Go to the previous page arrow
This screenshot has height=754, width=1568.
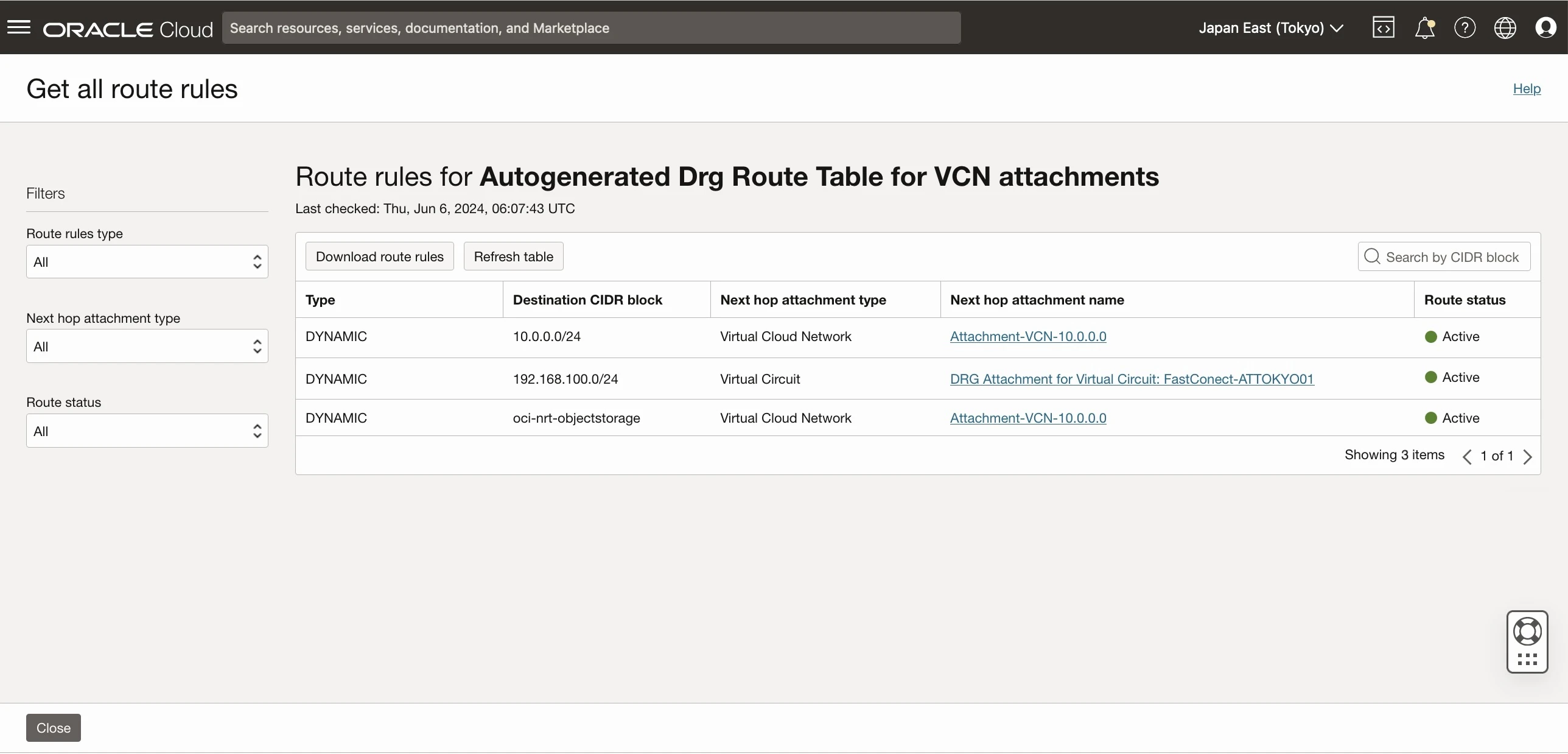tap(1467, 457)
